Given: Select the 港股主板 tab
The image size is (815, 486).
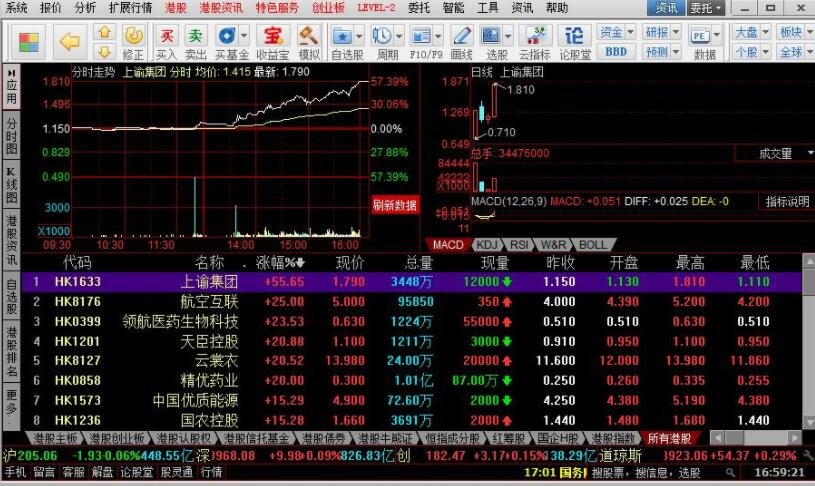Looking at the screenshot, I should [x=55, y=438].
